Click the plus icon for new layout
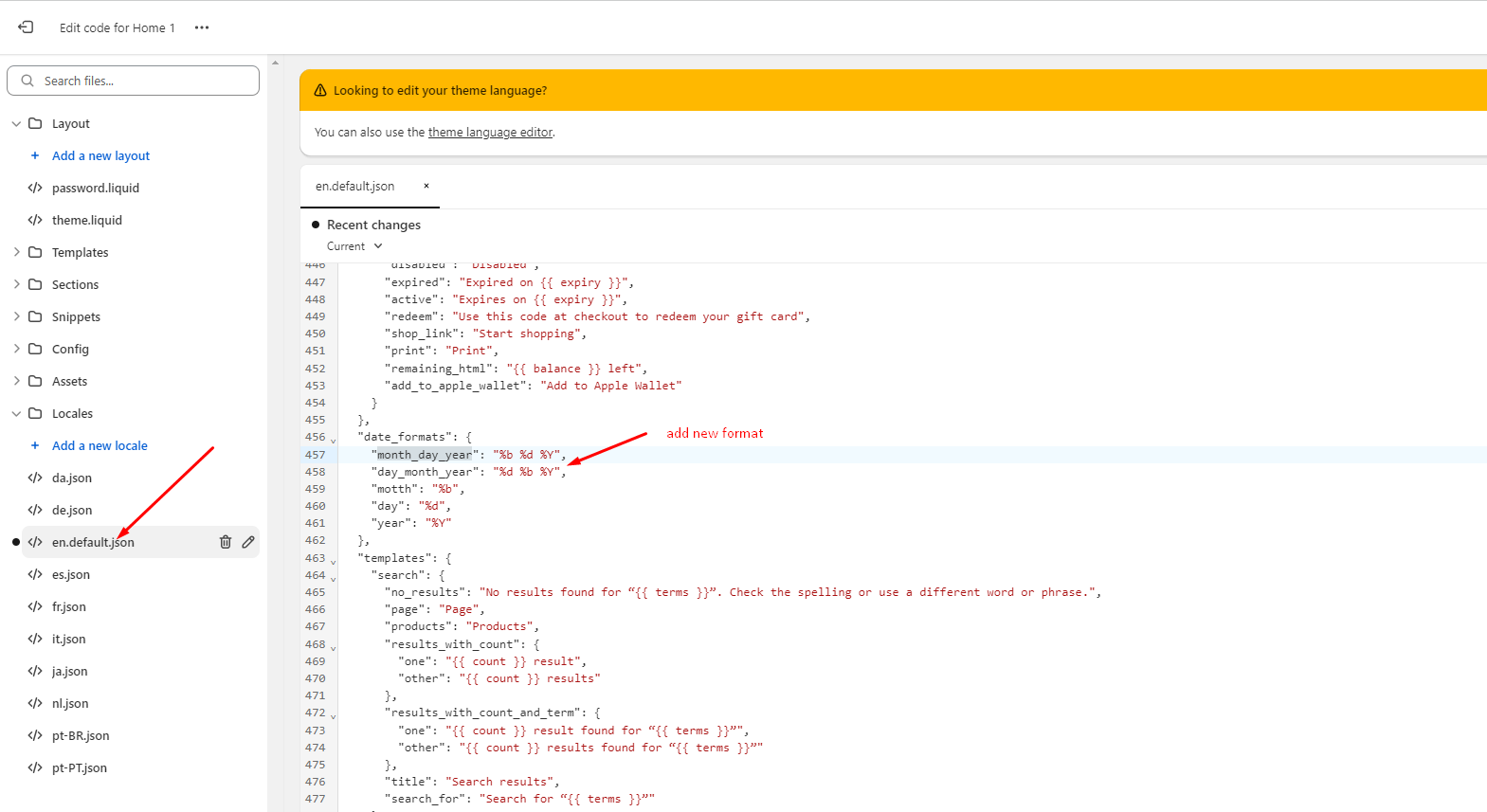Image resolution: width=1487 pixels, height=812 pixels. click(35, 155)
